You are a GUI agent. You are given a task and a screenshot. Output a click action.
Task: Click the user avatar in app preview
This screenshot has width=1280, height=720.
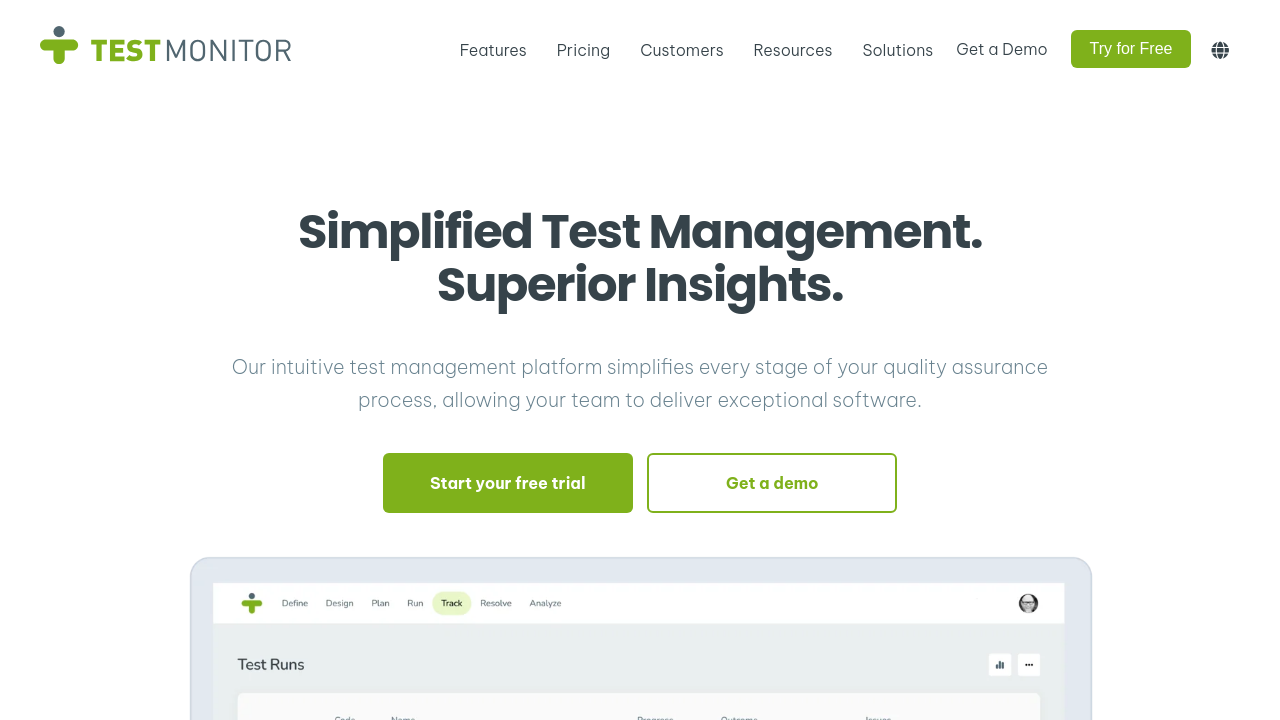tap(1028, 603)
